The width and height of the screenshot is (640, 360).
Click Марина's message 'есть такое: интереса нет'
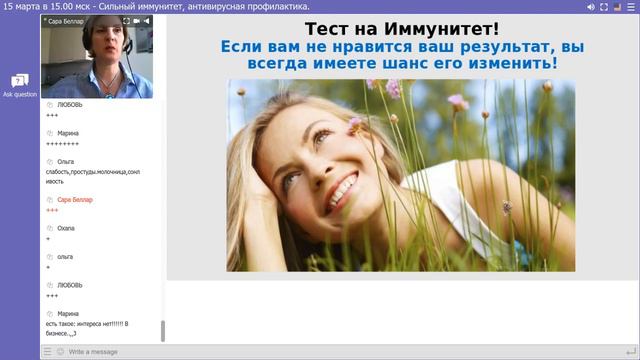[87, 329]
